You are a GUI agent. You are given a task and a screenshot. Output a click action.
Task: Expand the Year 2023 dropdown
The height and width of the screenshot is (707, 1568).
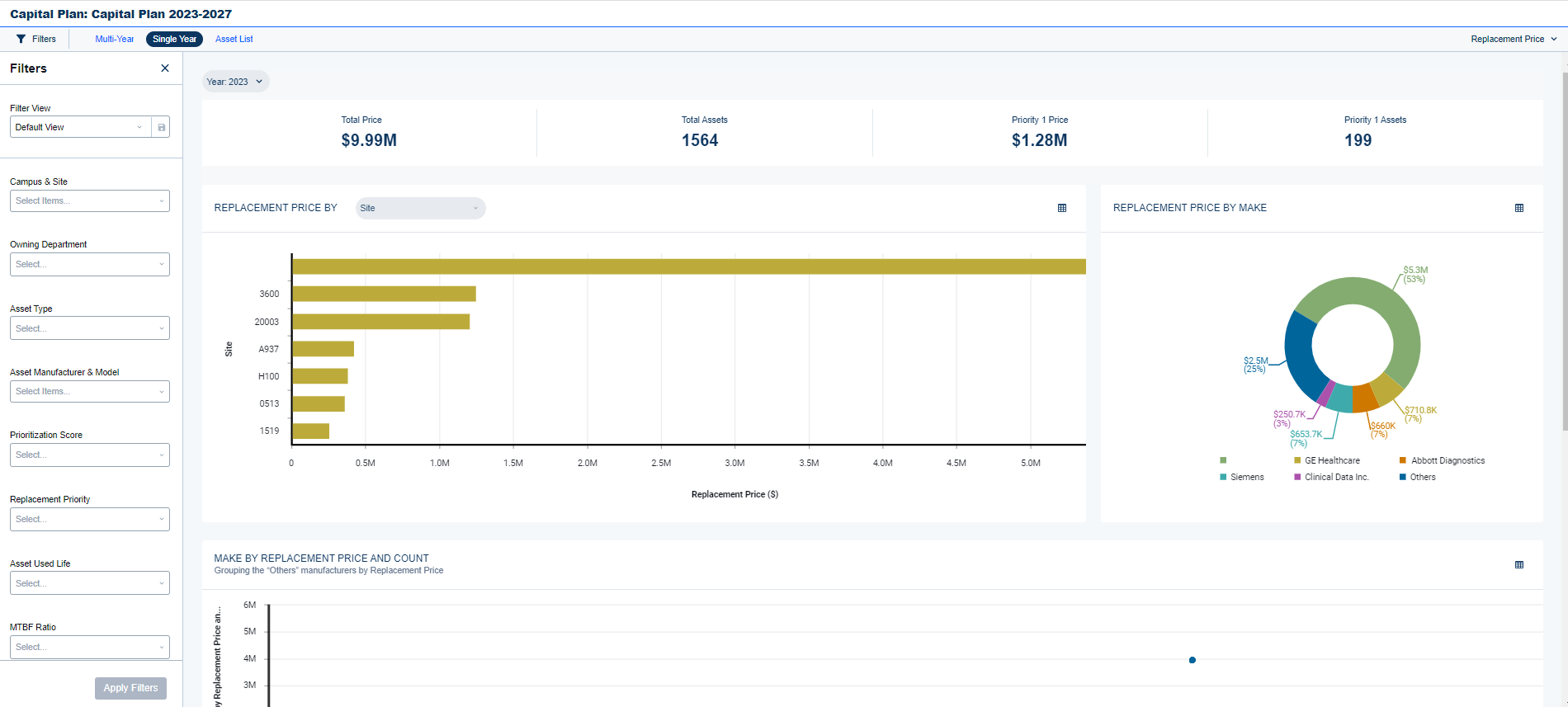pyautogui.click(x=235, y=82)
